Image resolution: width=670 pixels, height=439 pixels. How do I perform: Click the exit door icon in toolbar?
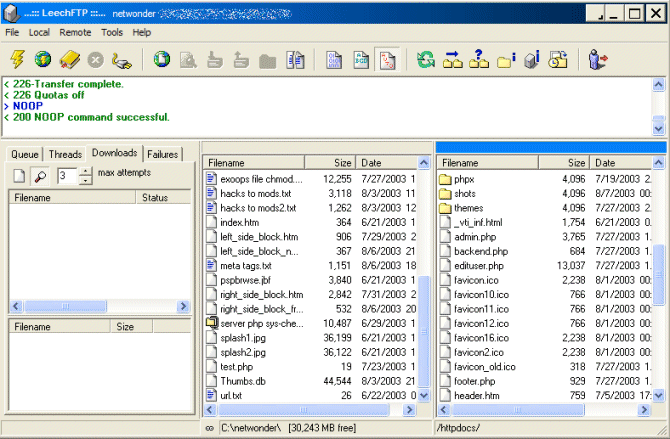[598, 59]
